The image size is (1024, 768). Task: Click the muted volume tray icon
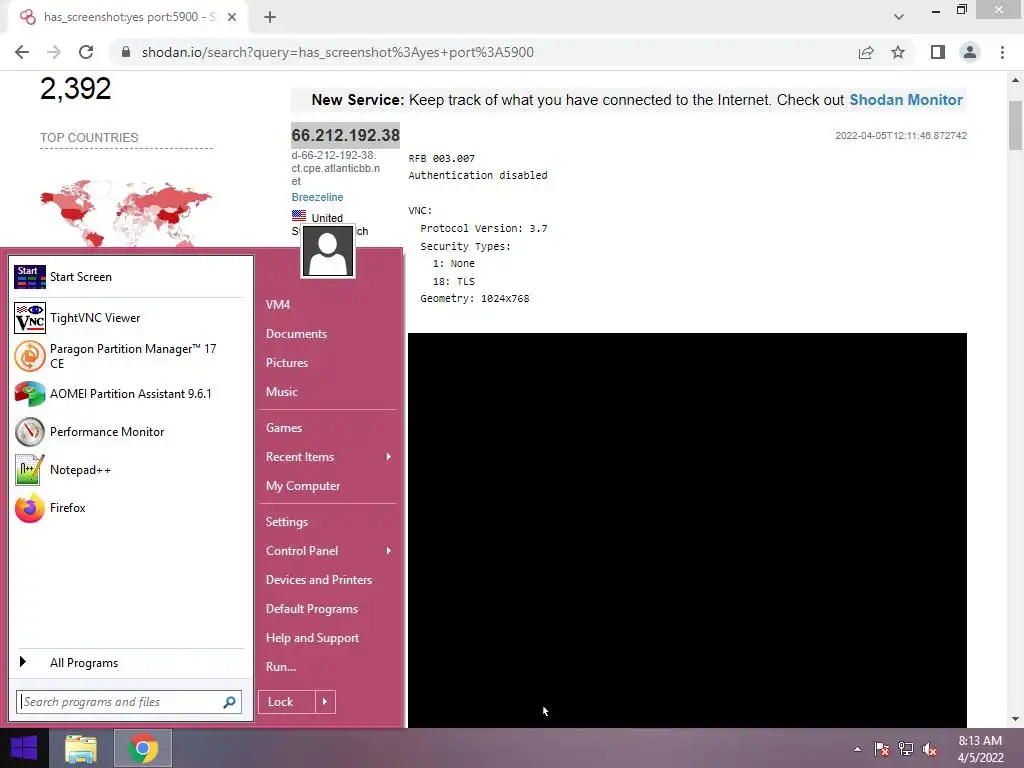click(930, 749)
